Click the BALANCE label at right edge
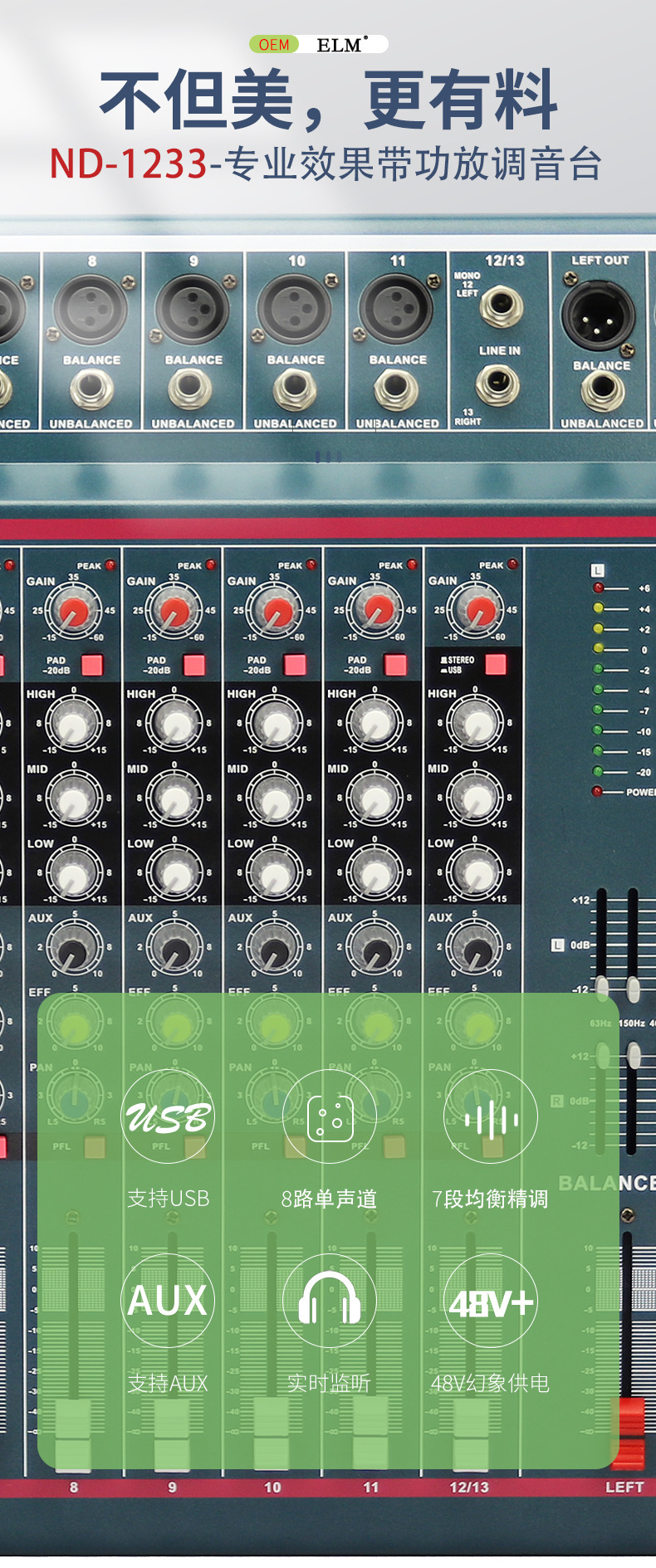 [x=606, y=1183]
